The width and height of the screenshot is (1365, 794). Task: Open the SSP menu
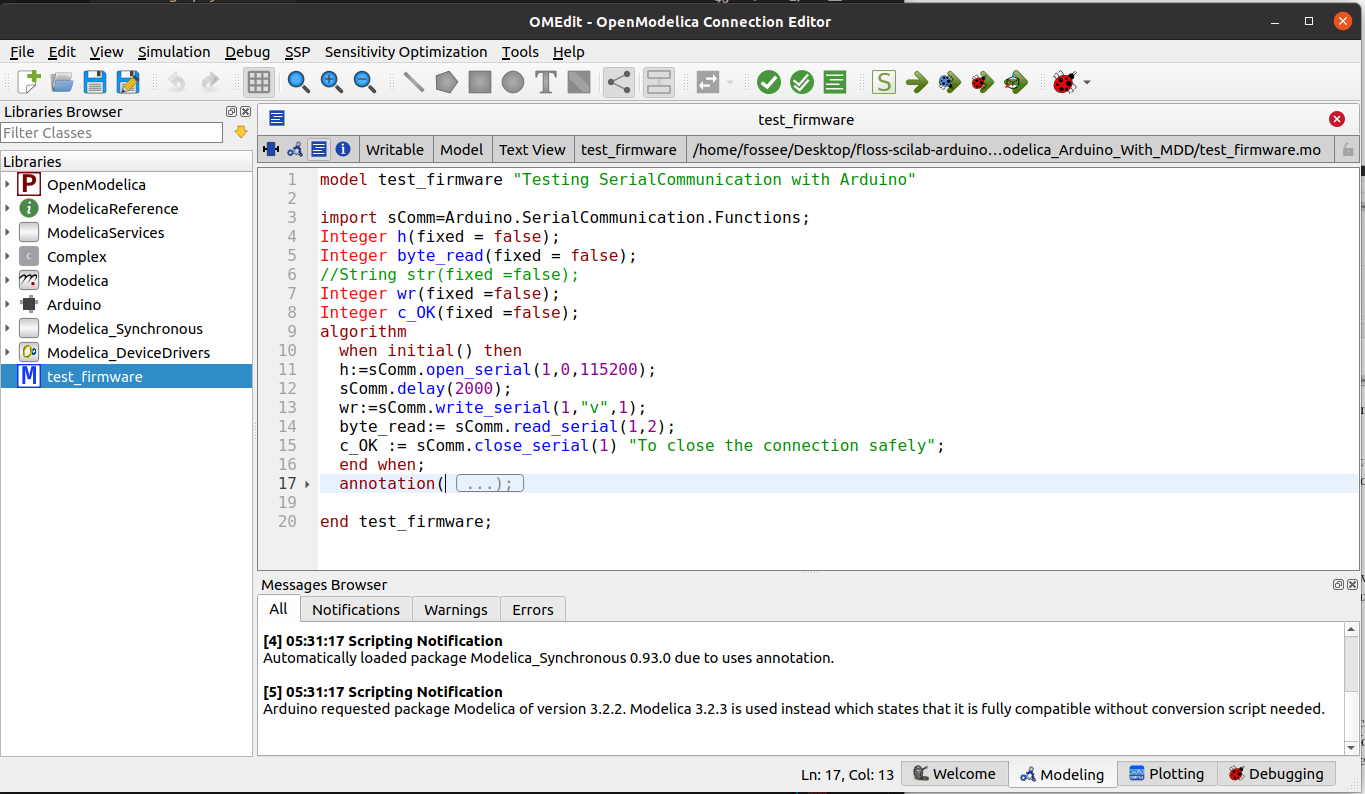(297, 52)
